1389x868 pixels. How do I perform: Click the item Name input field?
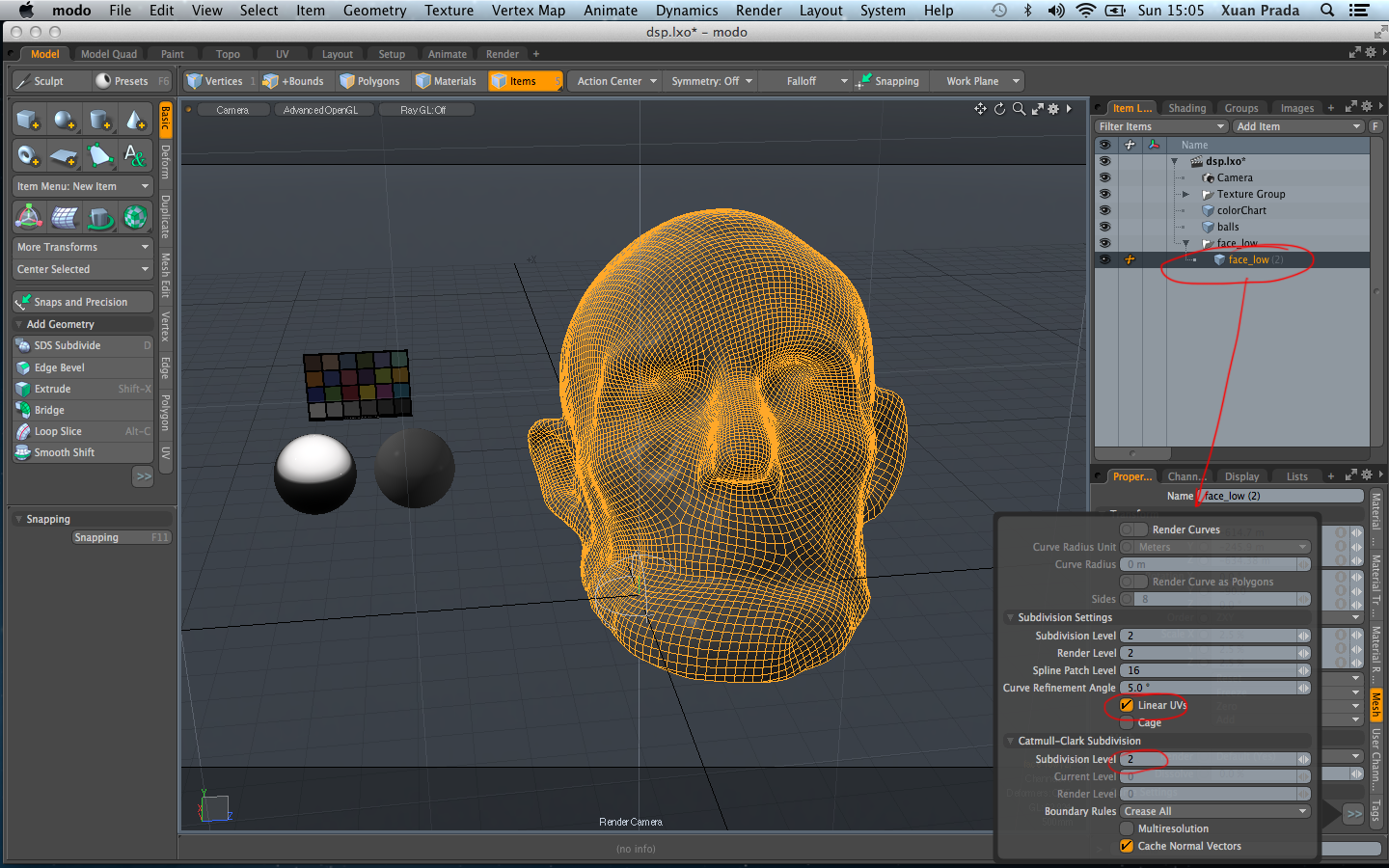pos(1280,496)
